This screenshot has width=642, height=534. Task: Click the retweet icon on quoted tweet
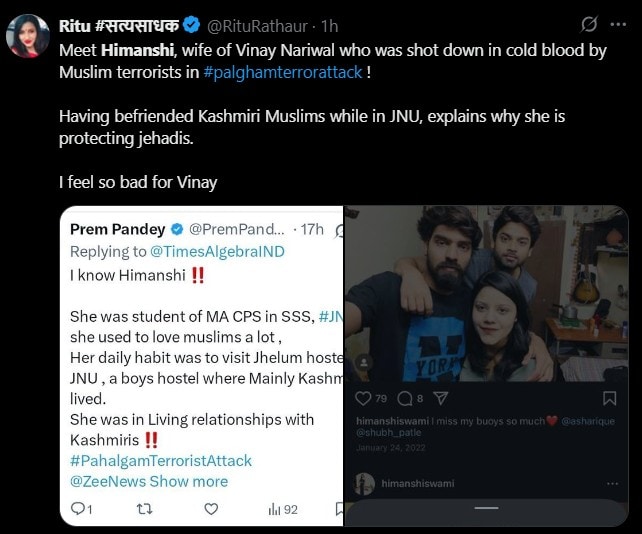click(144, 509)
